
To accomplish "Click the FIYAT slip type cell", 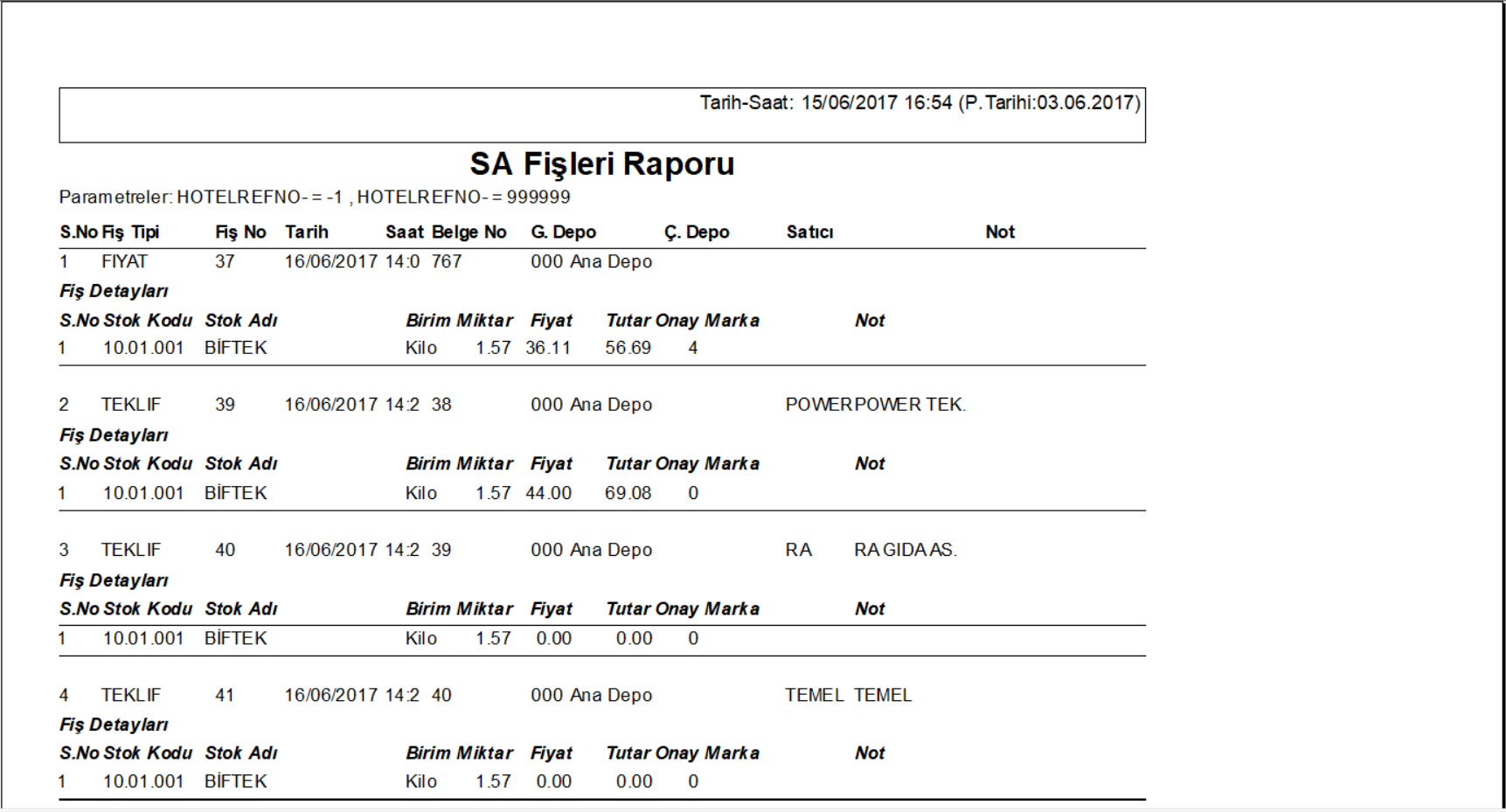I will (x=124, y=261).
